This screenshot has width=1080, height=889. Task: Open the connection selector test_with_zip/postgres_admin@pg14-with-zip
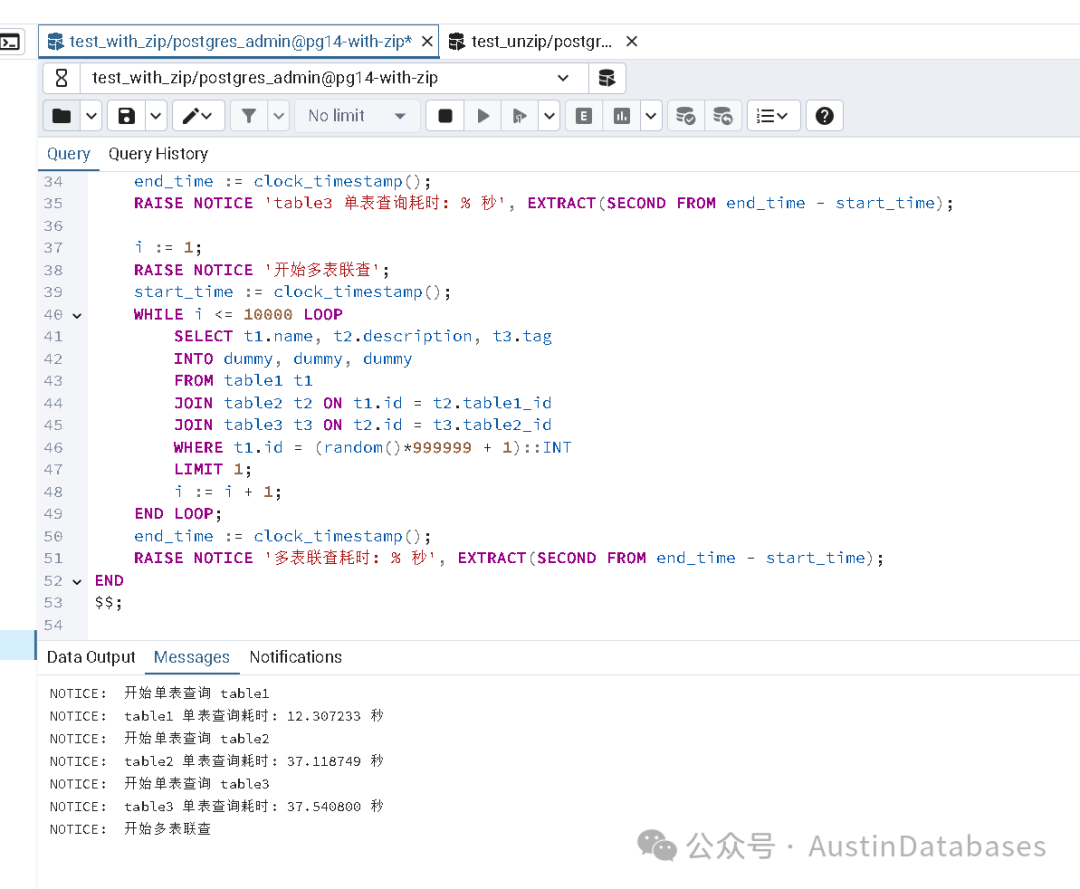pos(334,78)
